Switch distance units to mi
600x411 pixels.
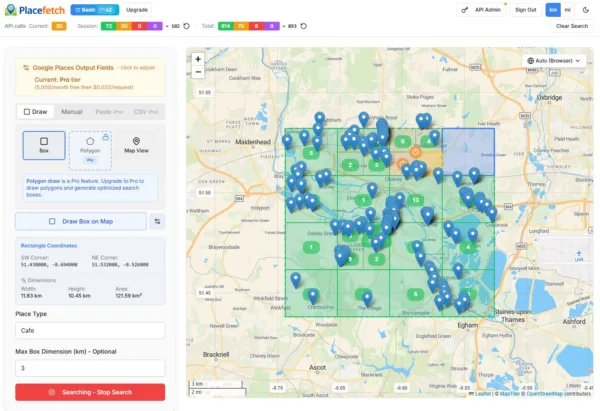point(569,9)
